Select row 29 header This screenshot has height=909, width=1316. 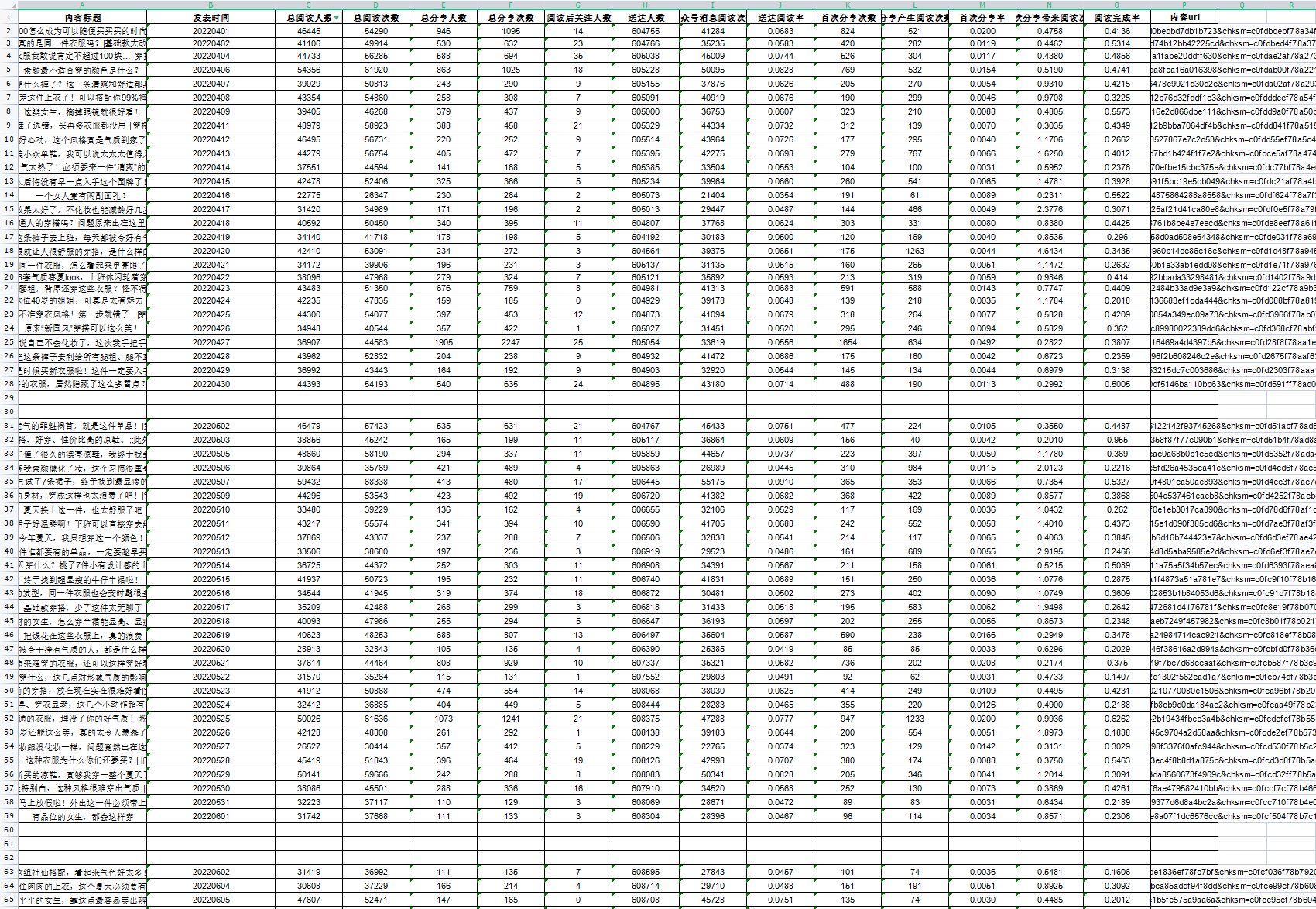[9, 398]
